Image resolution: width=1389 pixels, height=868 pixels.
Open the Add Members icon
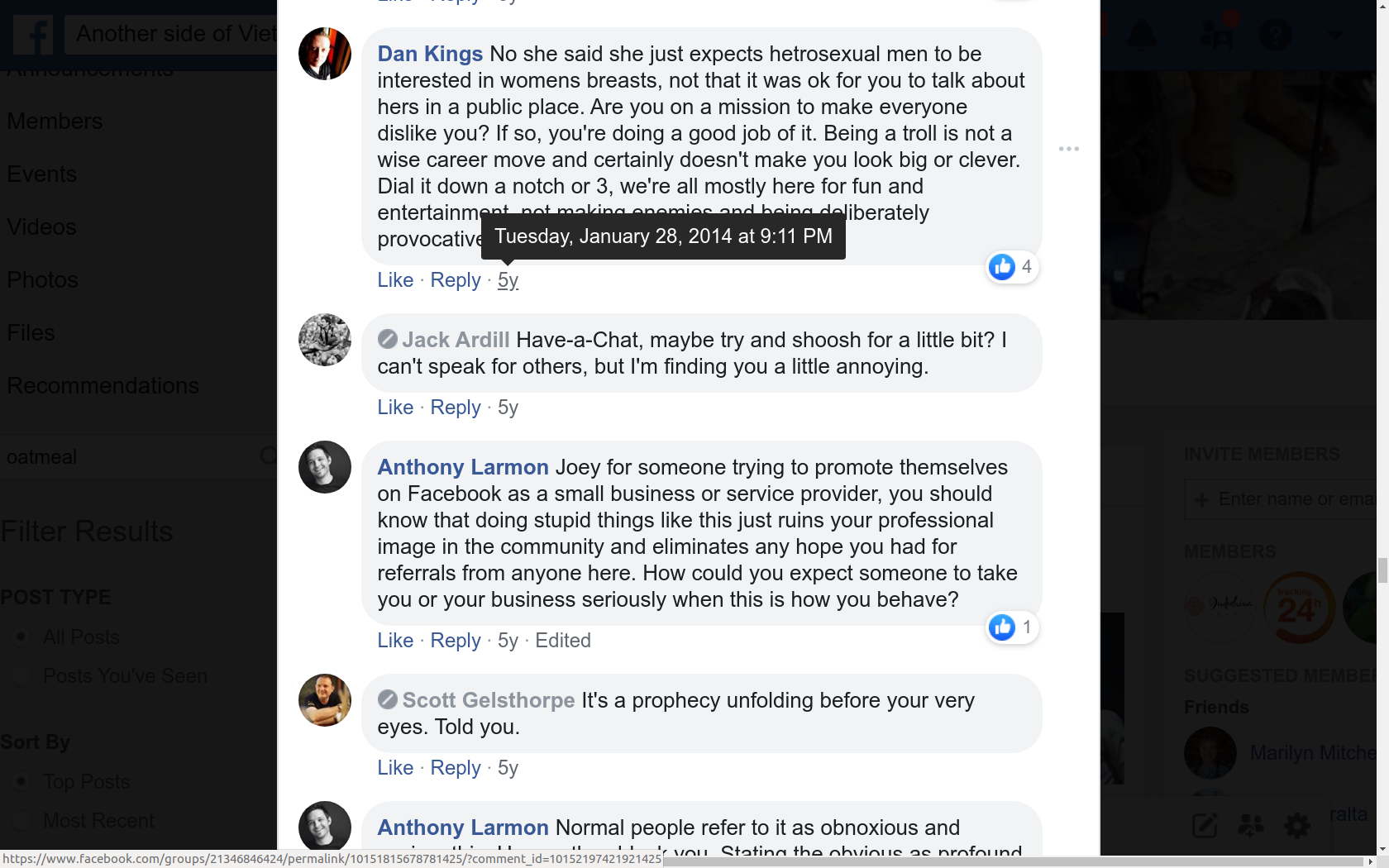[x=1251, y=825]
